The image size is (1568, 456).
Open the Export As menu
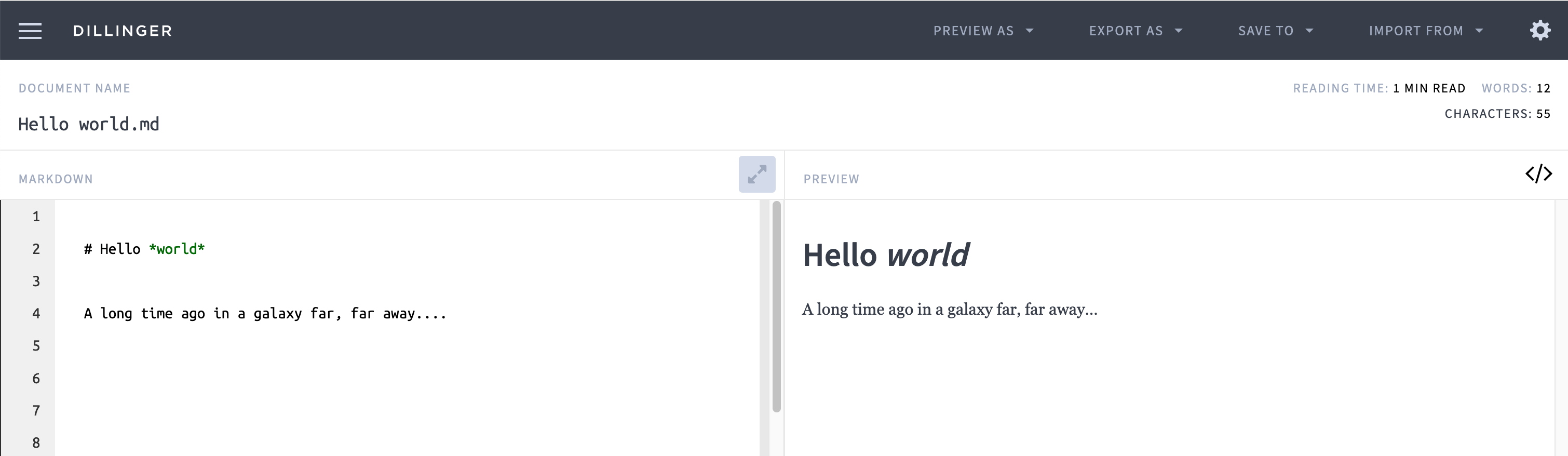click(x=1135, y=31)
